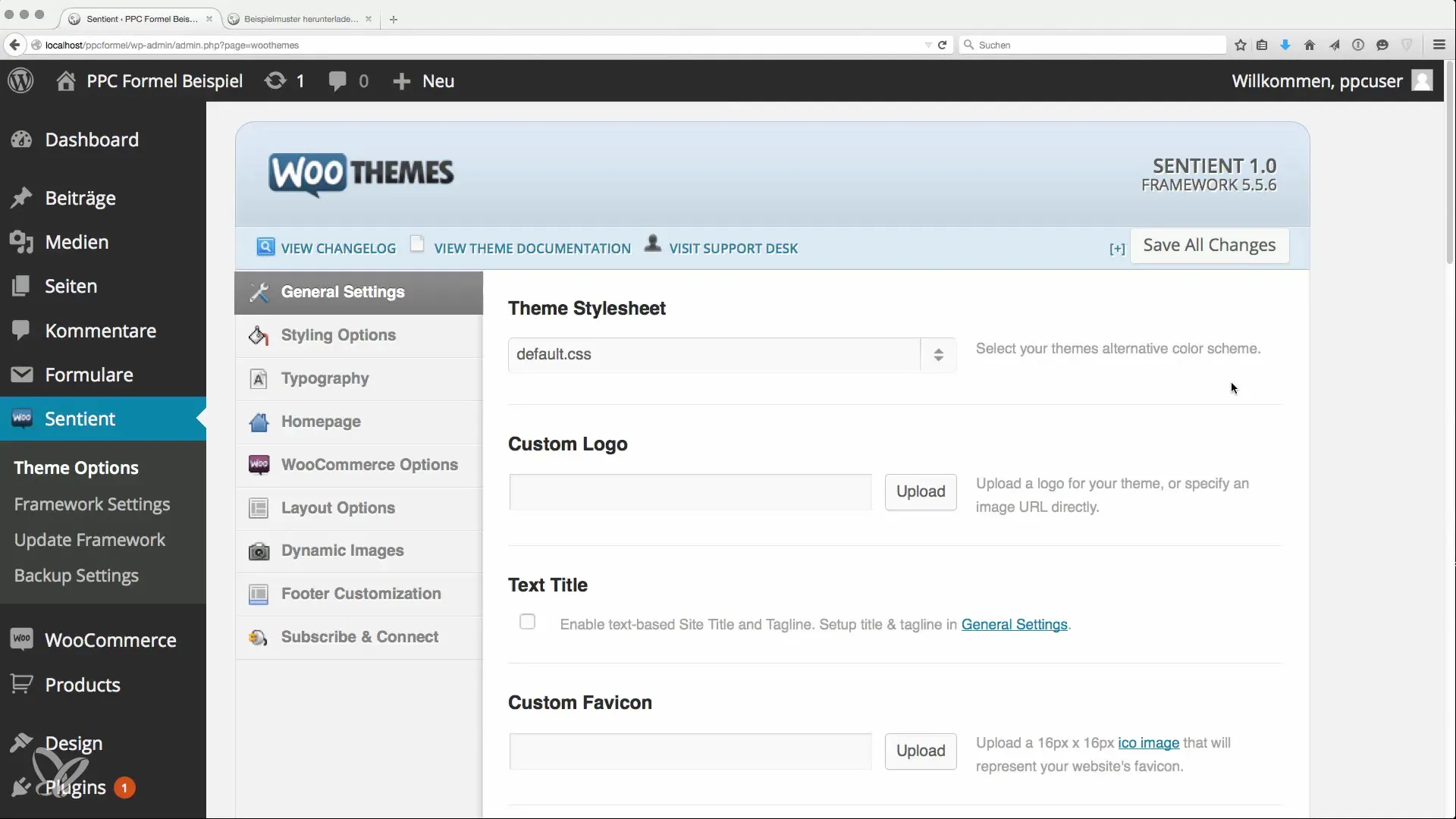This screenshot has height=819, width=1456.
Task: Open the ico image link
Action: (x=1148, y=743)
